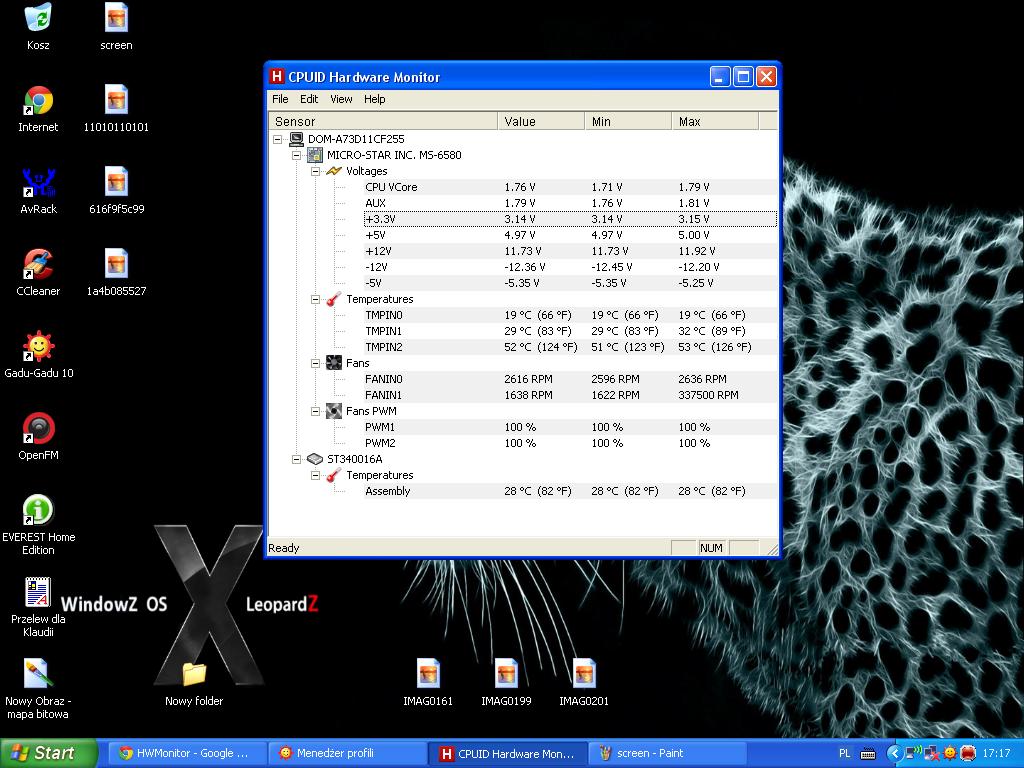Select the AUX voltage row
1024x768 pixels.
(x=570, y=203)
